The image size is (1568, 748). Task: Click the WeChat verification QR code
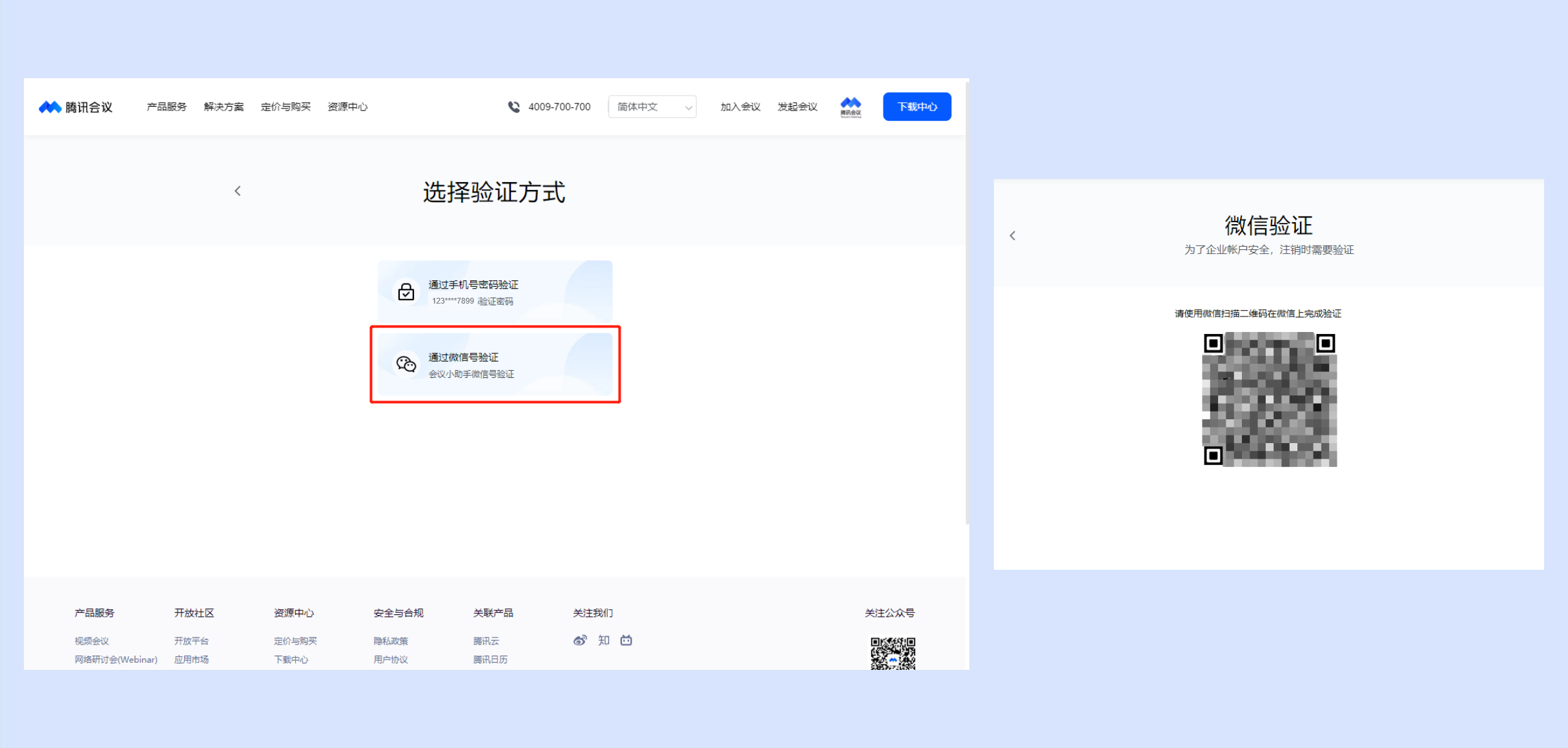pos(1269,399)
